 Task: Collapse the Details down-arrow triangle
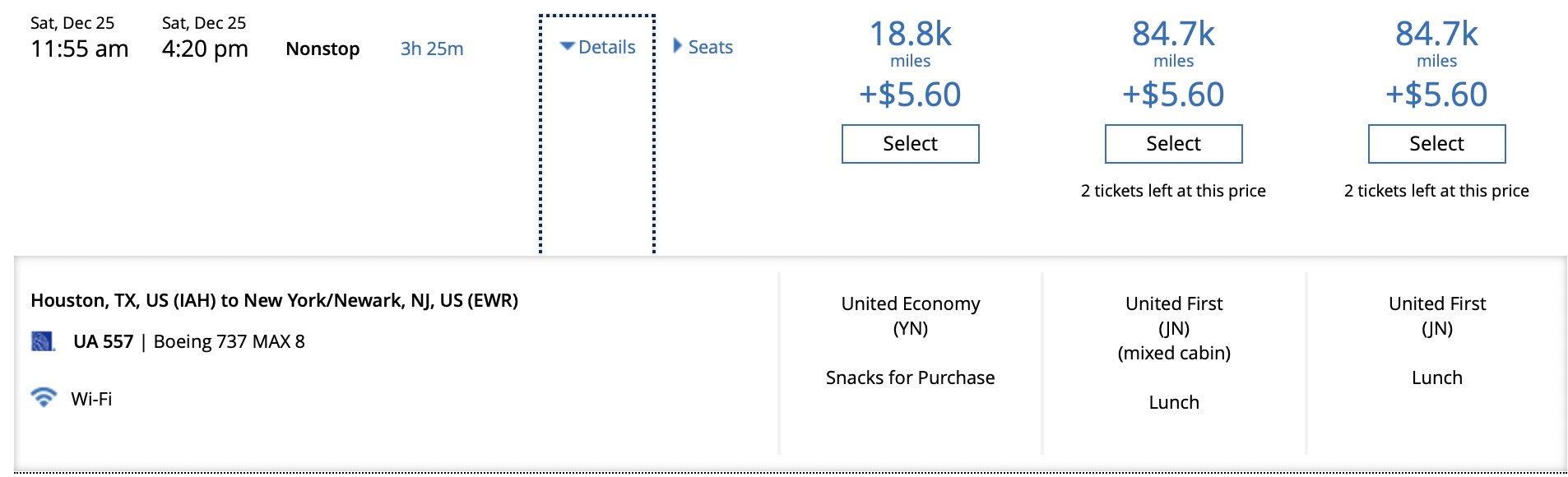(x=567, y=47)
